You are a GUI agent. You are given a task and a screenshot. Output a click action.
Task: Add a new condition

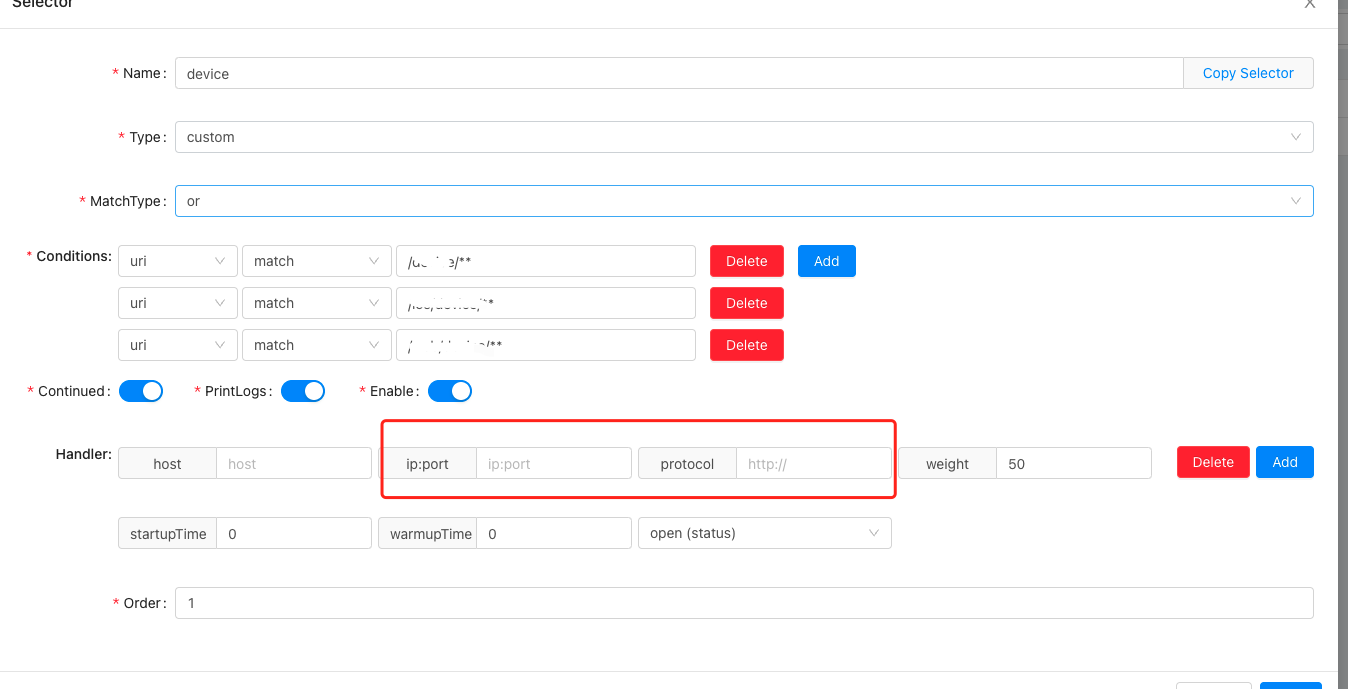click(827, 261)
